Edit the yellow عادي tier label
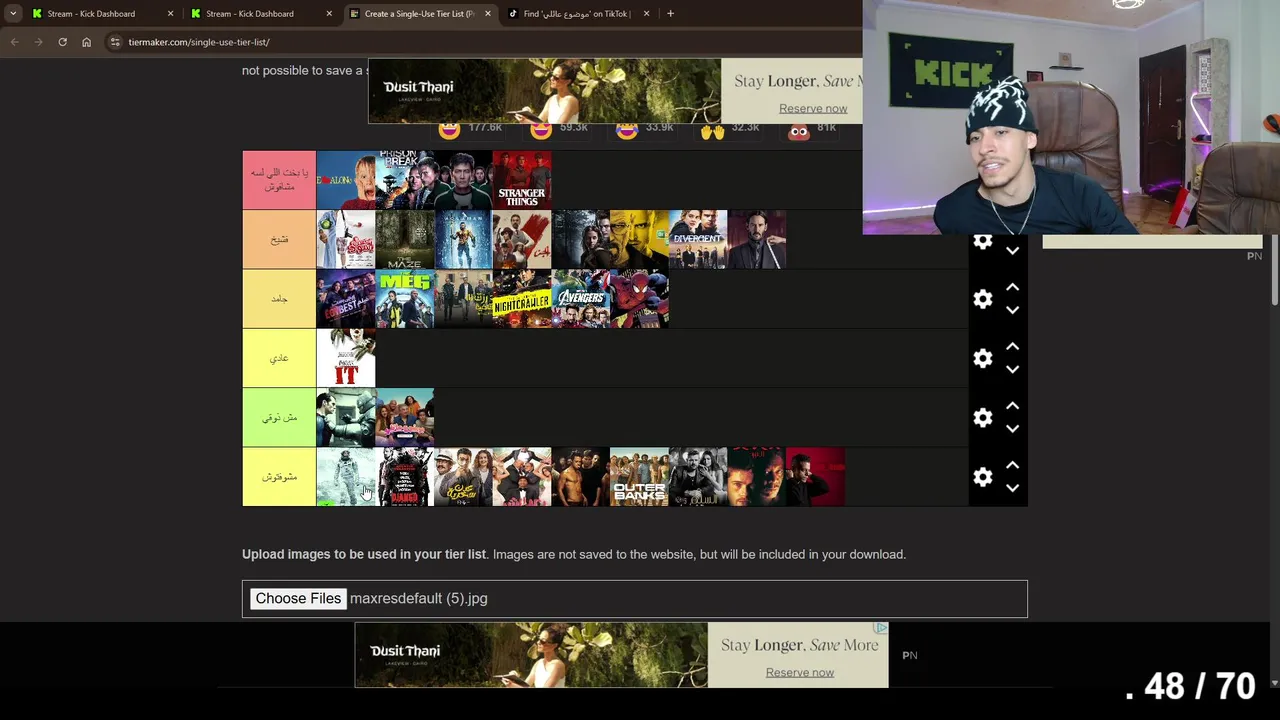Viewport: 1280px width, 720px height. click(279, 358)
